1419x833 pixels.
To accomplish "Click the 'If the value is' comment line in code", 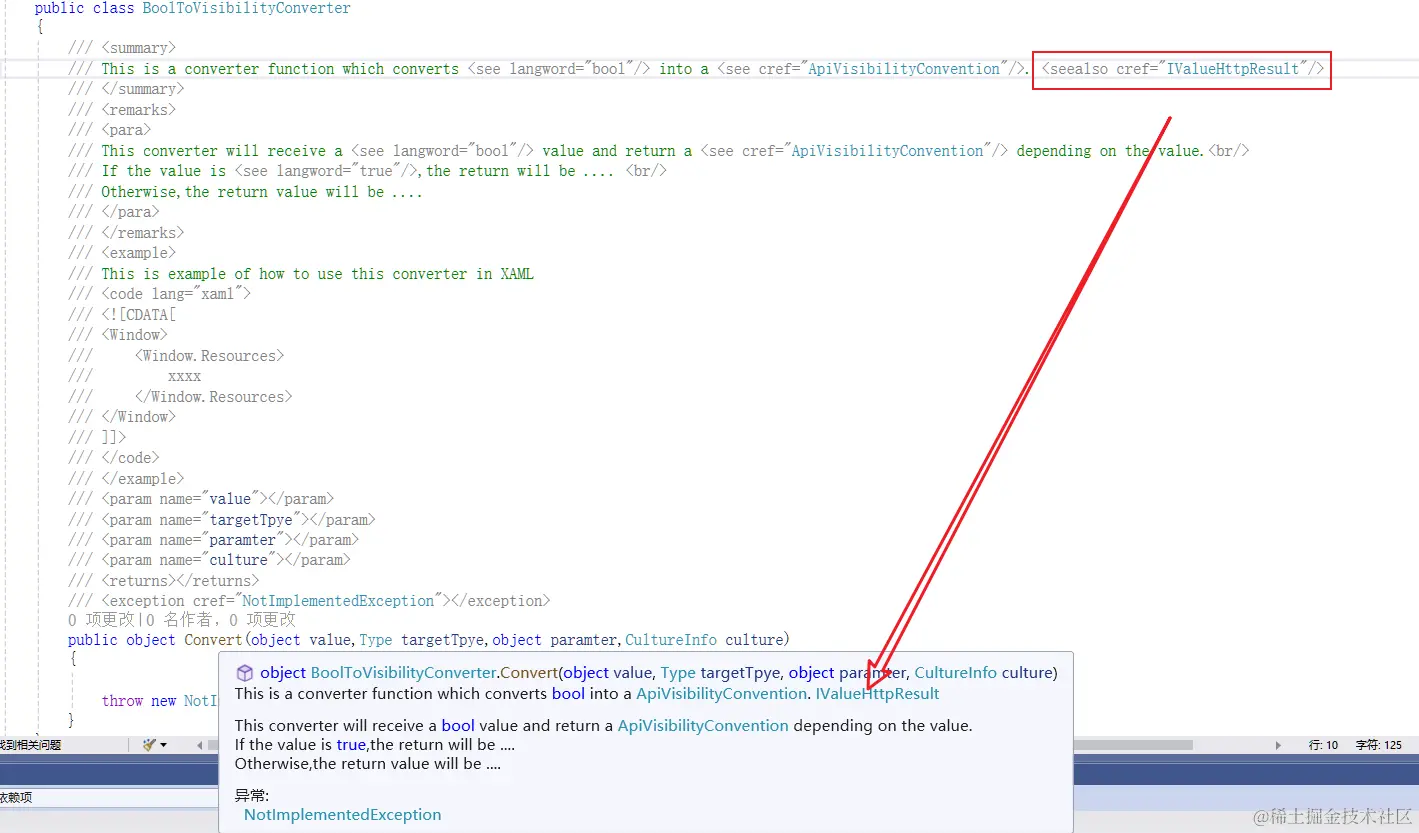I will pyautogui.click(x=368, y=171).
